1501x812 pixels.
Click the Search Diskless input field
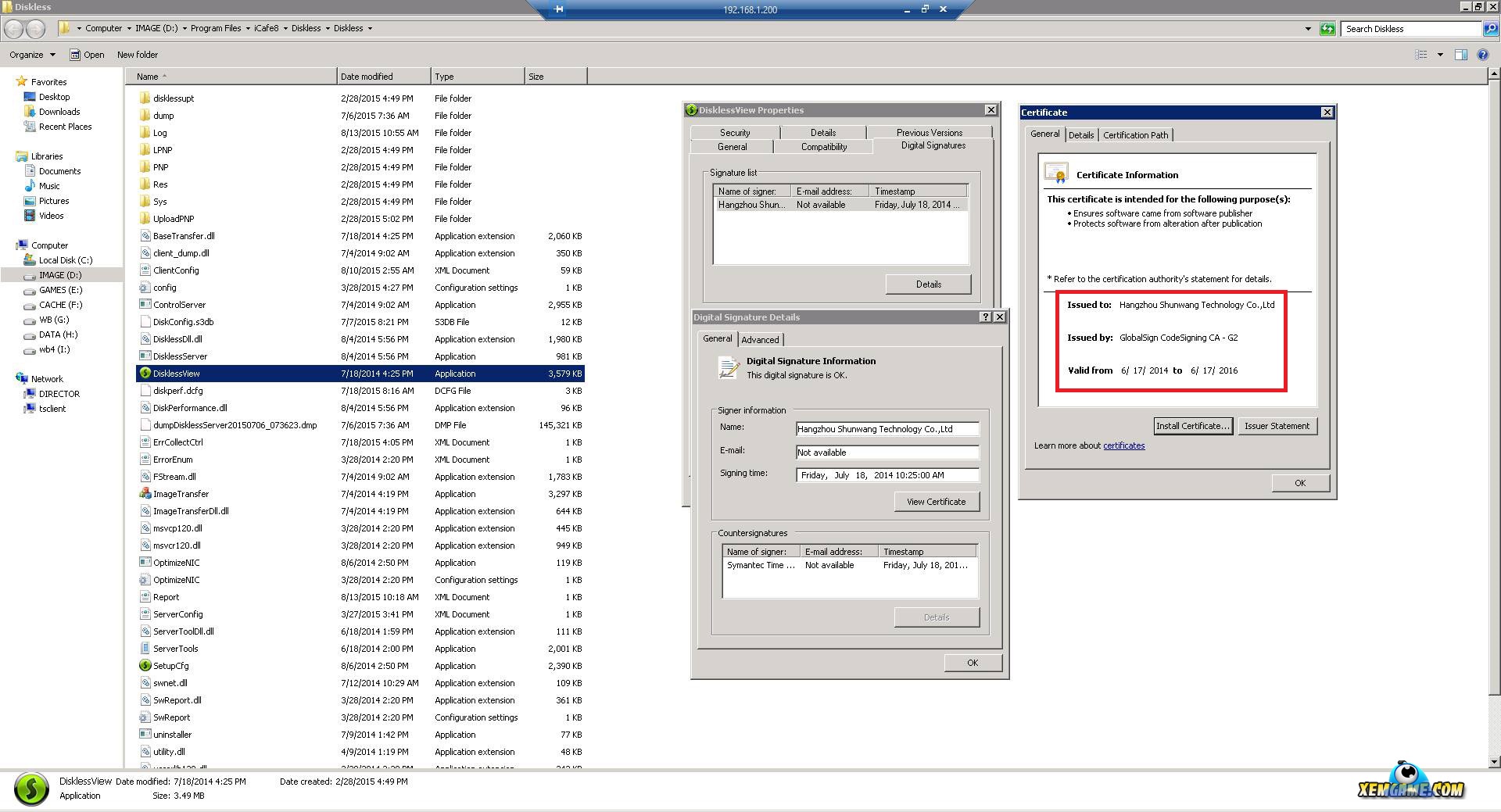point(1411,29)
